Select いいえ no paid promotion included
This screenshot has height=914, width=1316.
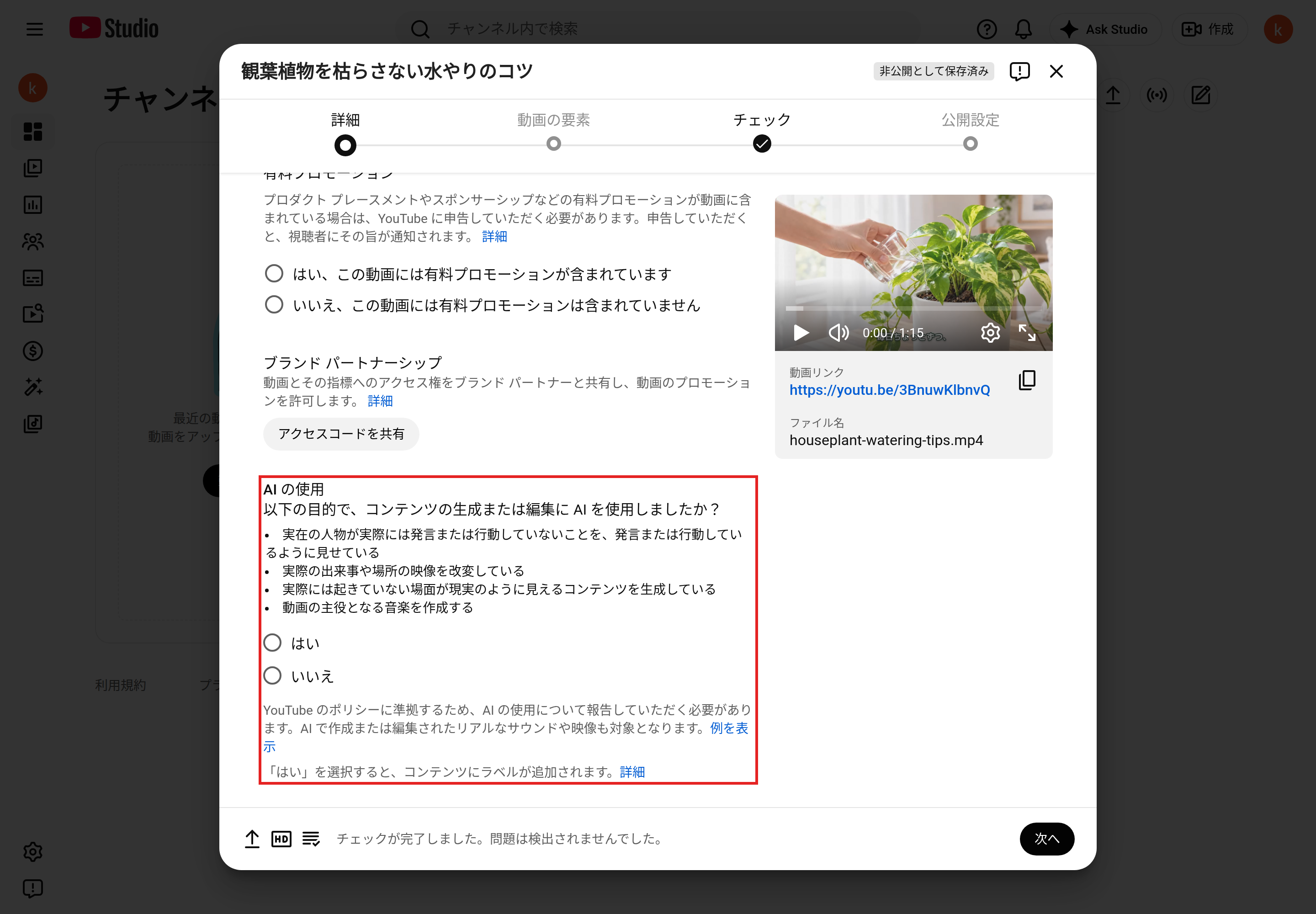[x=274, y=305]
